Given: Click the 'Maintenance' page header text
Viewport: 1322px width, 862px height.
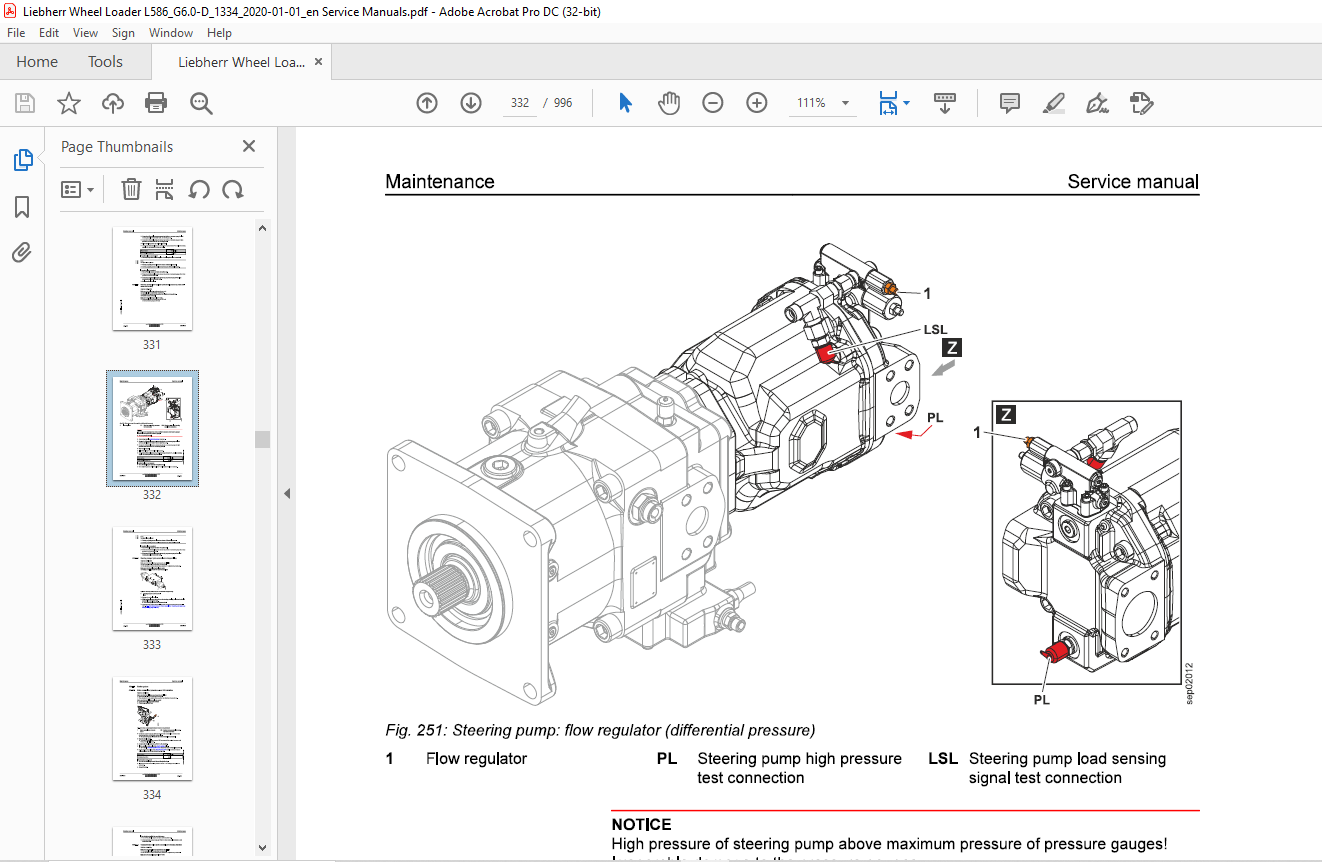Looking at the screenshot, I should pyautogui.click(x=440, y=181).
